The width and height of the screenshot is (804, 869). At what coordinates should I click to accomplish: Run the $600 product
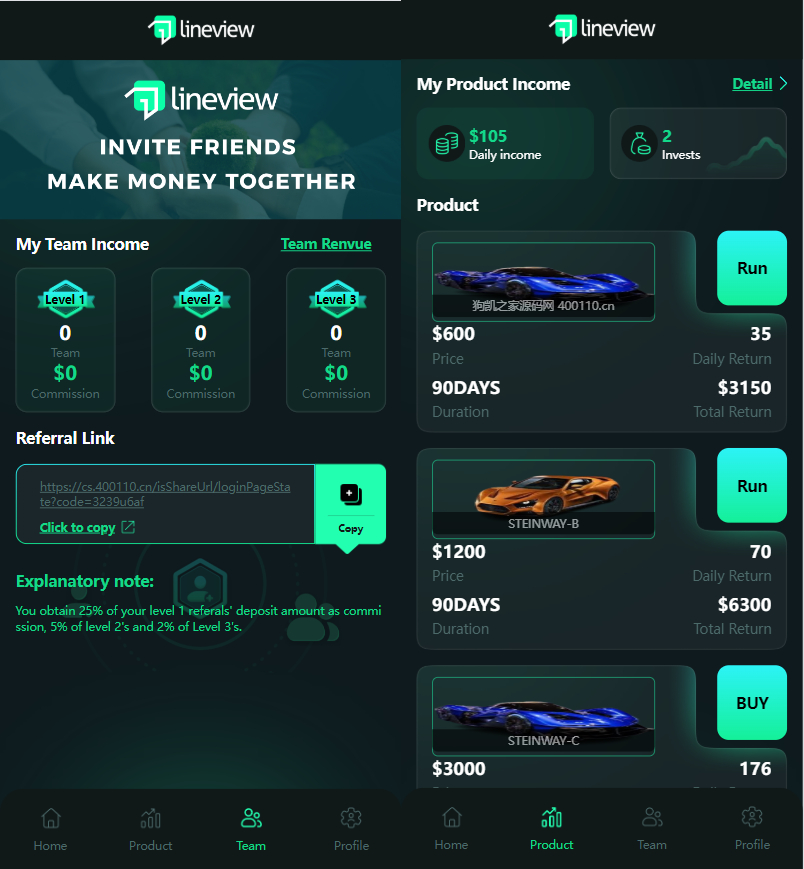[752, 268]
